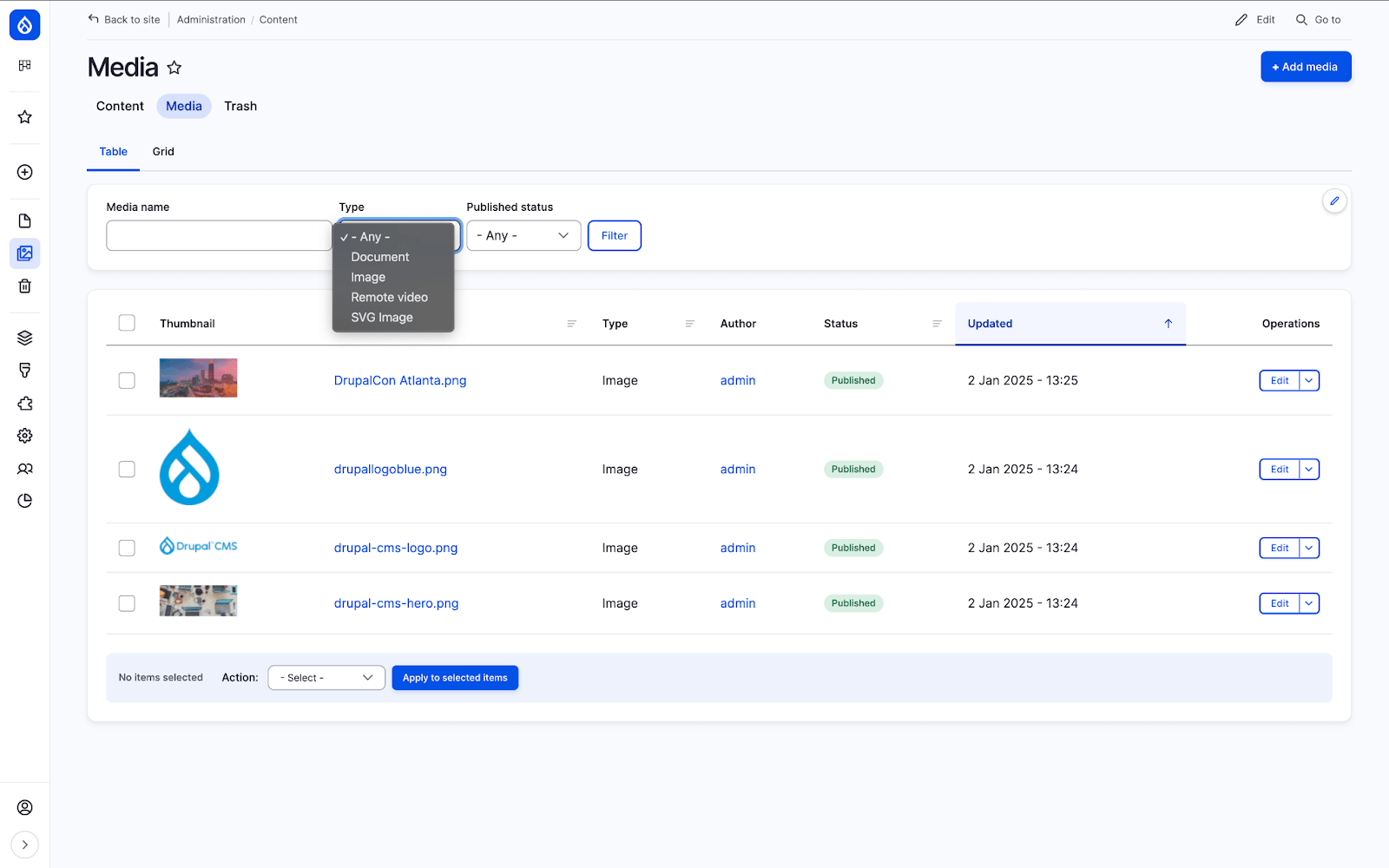Open the Extend puzzle icon in sidebar
Image resolution: width=1389 pixels, height=868 pixels.
coord(24,403)
